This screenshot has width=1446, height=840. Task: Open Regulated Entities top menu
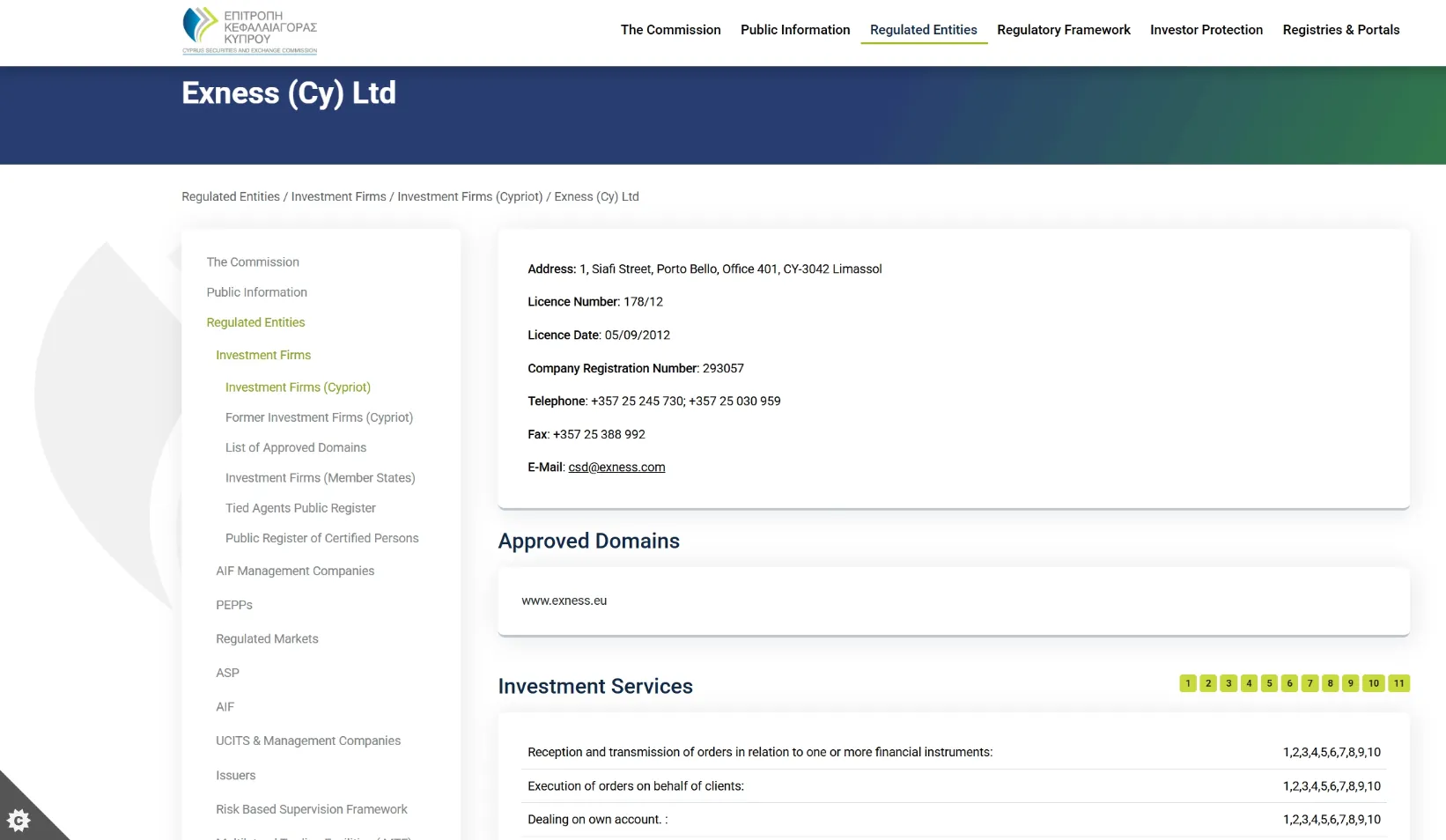(x=924, y=30)
